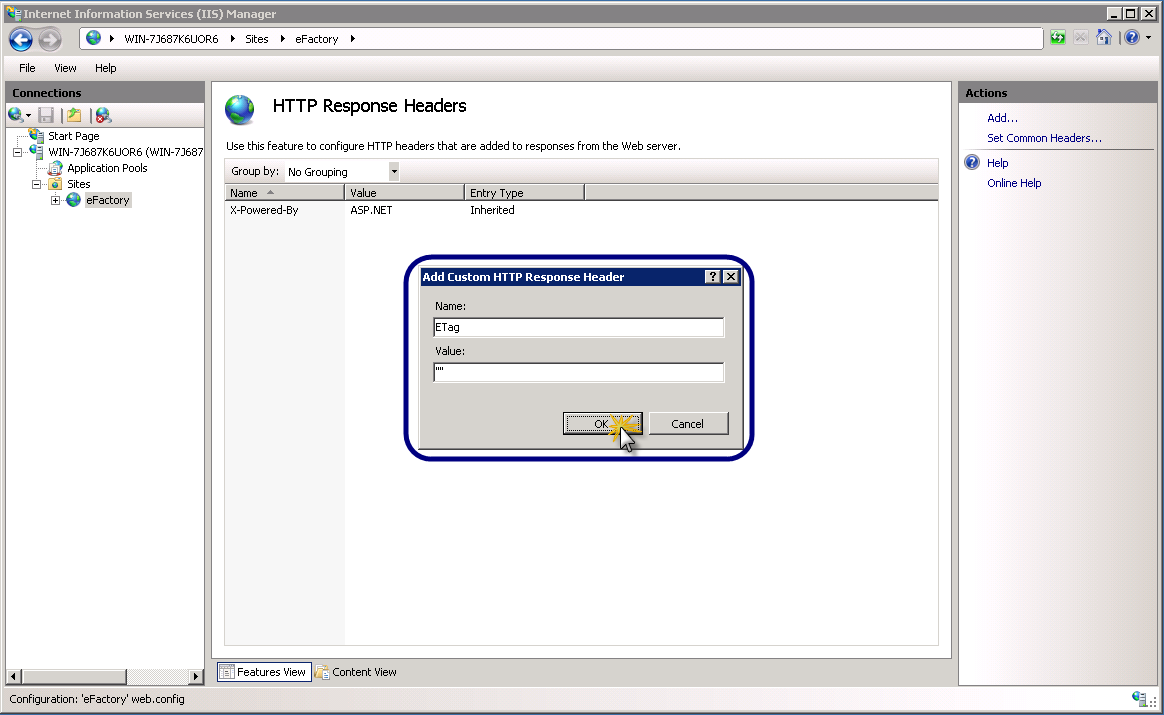Click the Back navigation arrow
1164x715 pixels.
(x=21, y=39)
